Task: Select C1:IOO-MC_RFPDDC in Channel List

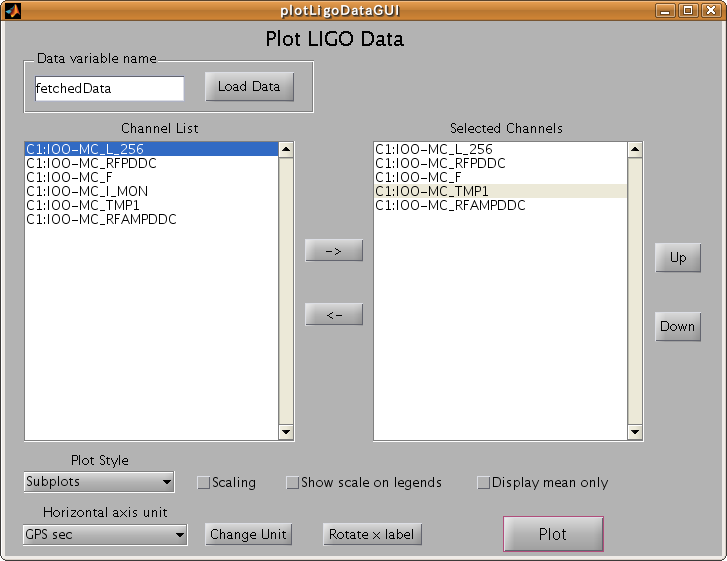Action: (x=151, y=163)
